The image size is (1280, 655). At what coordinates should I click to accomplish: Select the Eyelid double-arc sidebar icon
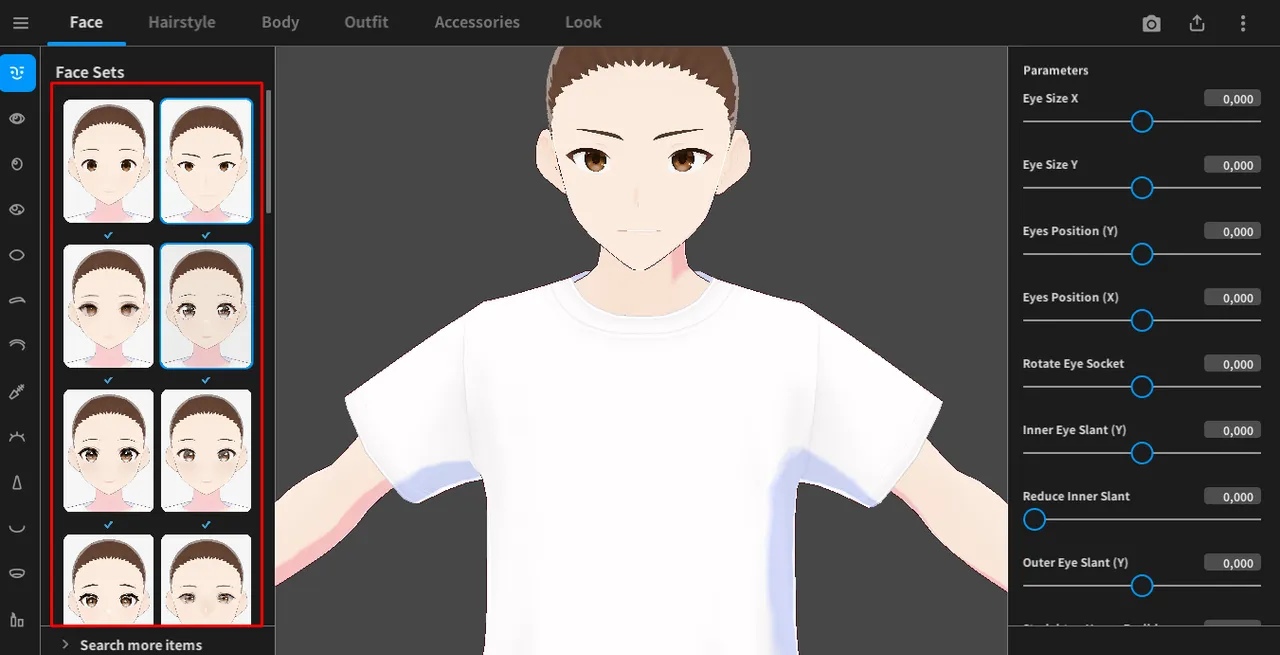point(17,345)
